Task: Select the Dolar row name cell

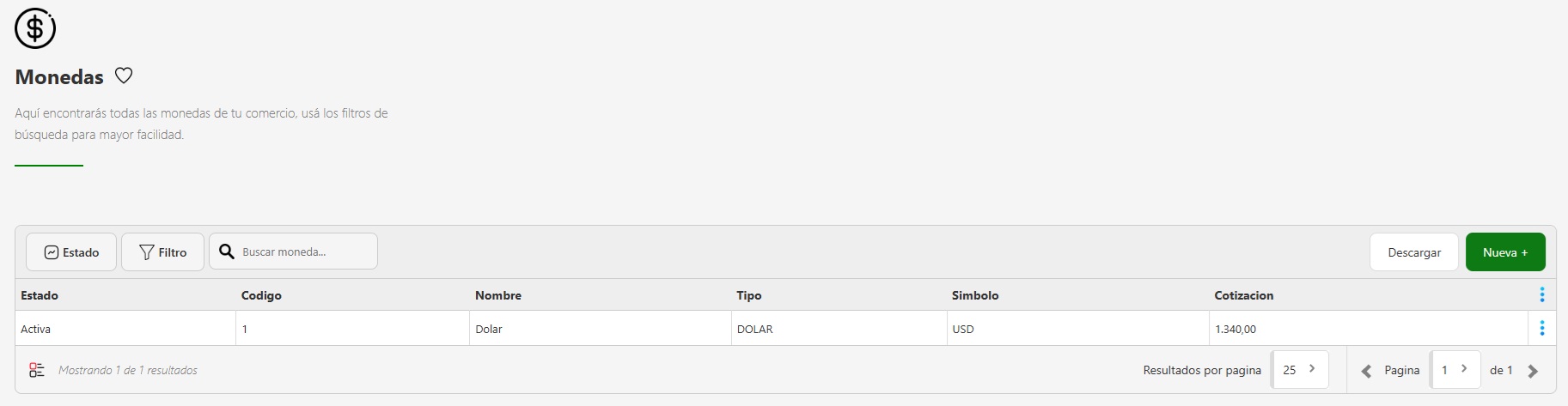Action: click(489, 330)
